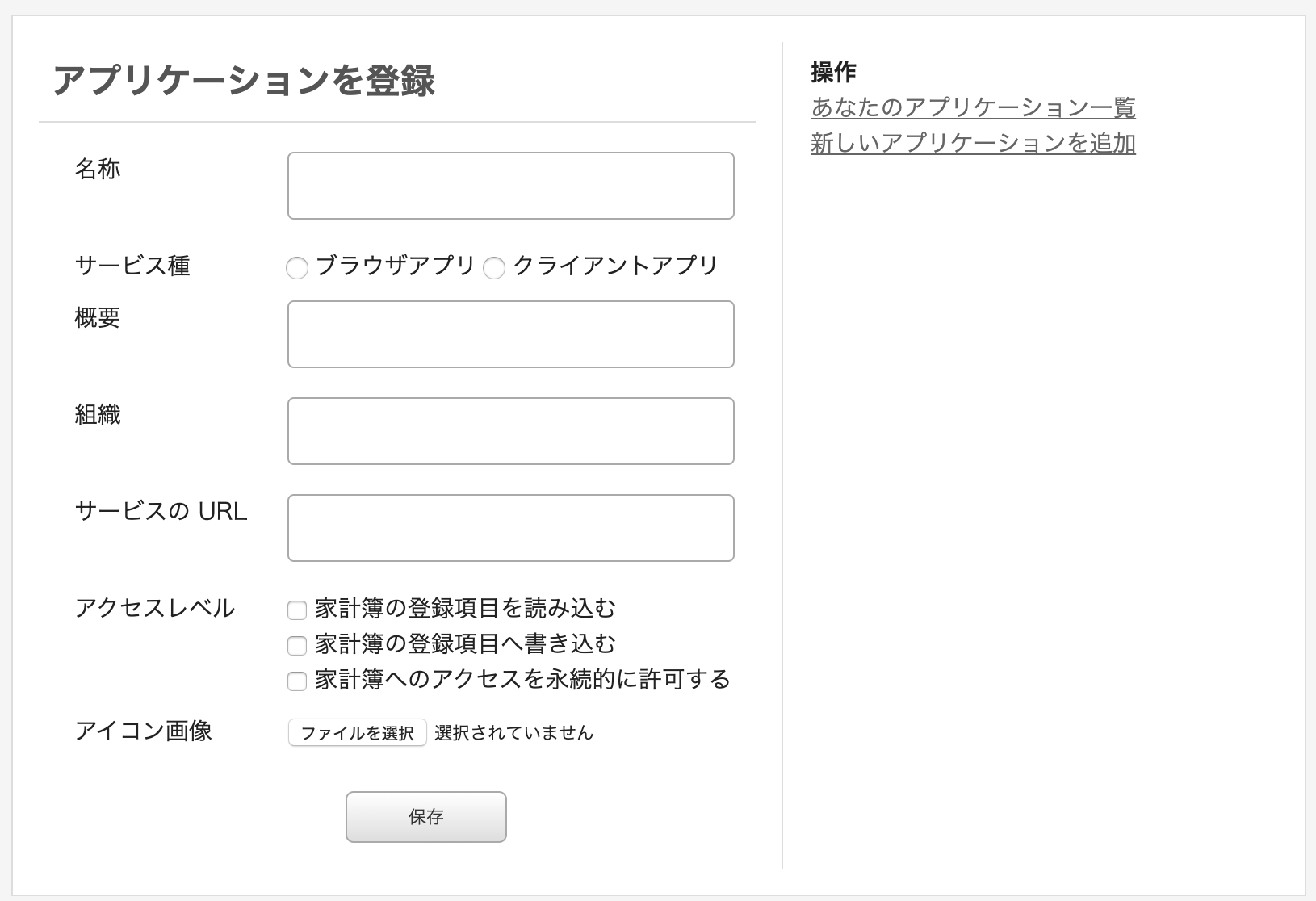Click the 名称 field label
The width and height of the screenshot is (1316, 901).
[x=98, y=169]
